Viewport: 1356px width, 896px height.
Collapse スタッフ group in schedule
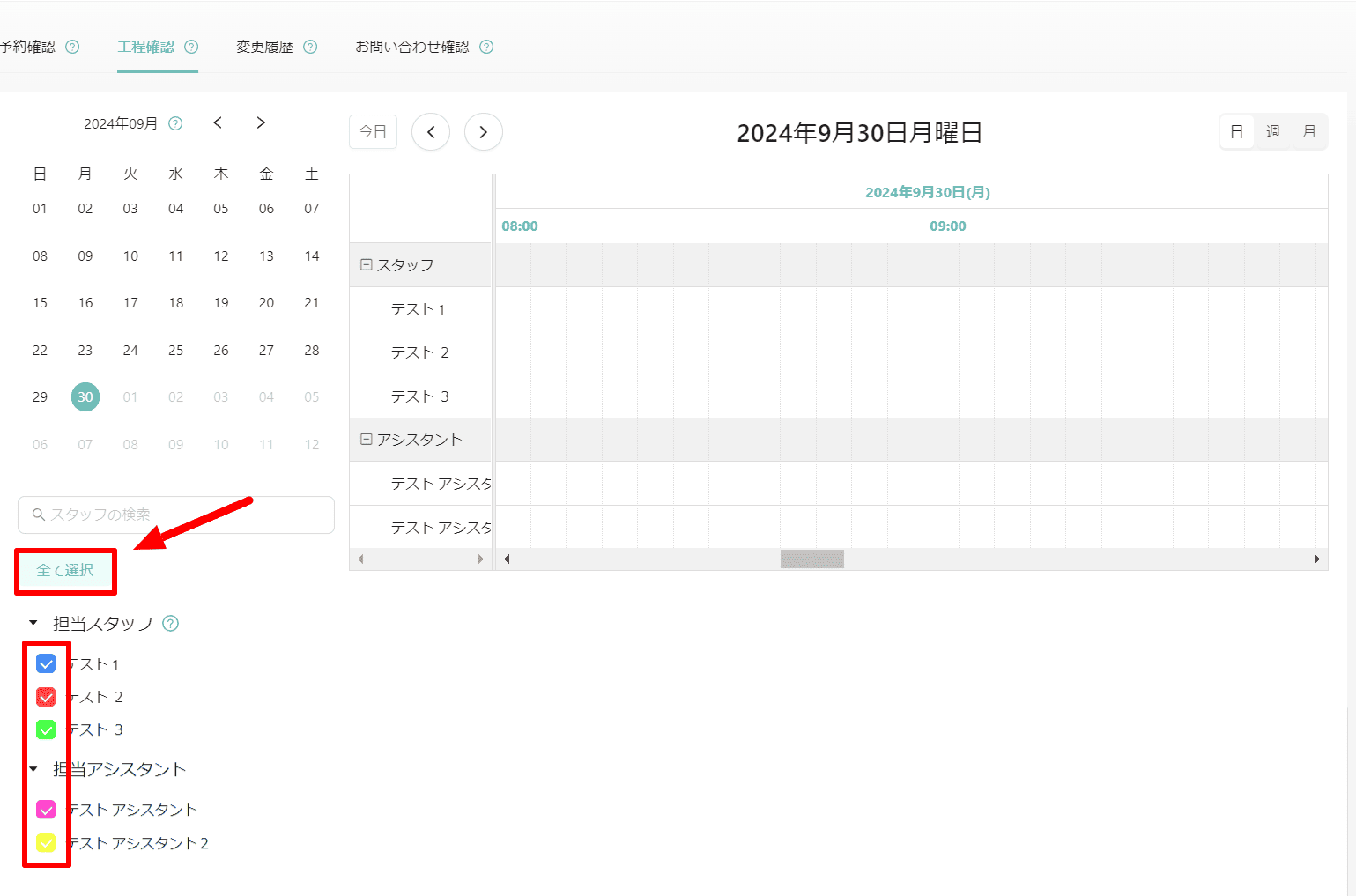(x=367, y=264)
